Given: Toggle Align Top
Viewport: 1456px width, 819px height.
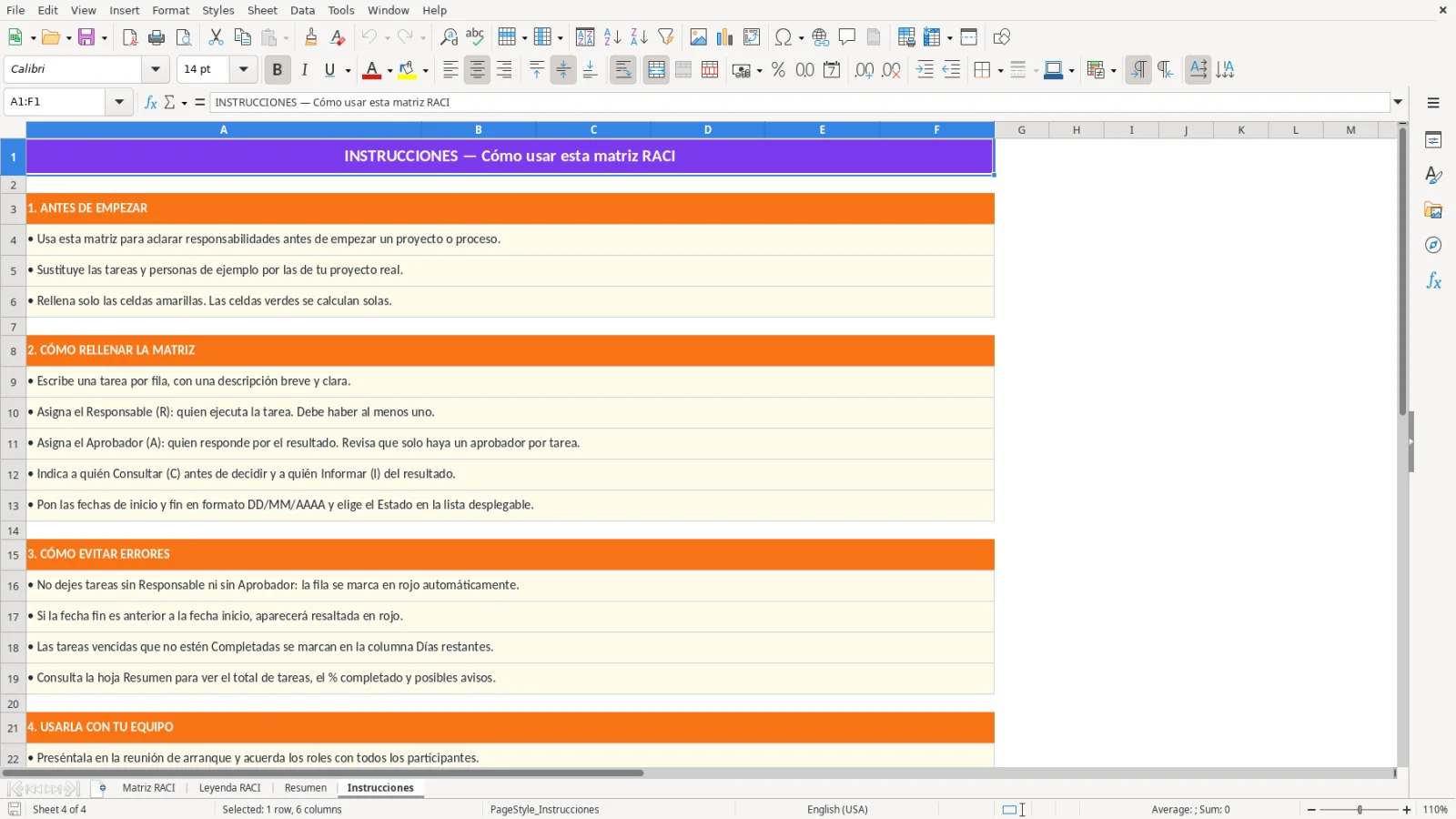Looking at the screenshot, I should (x=537, y=70).
